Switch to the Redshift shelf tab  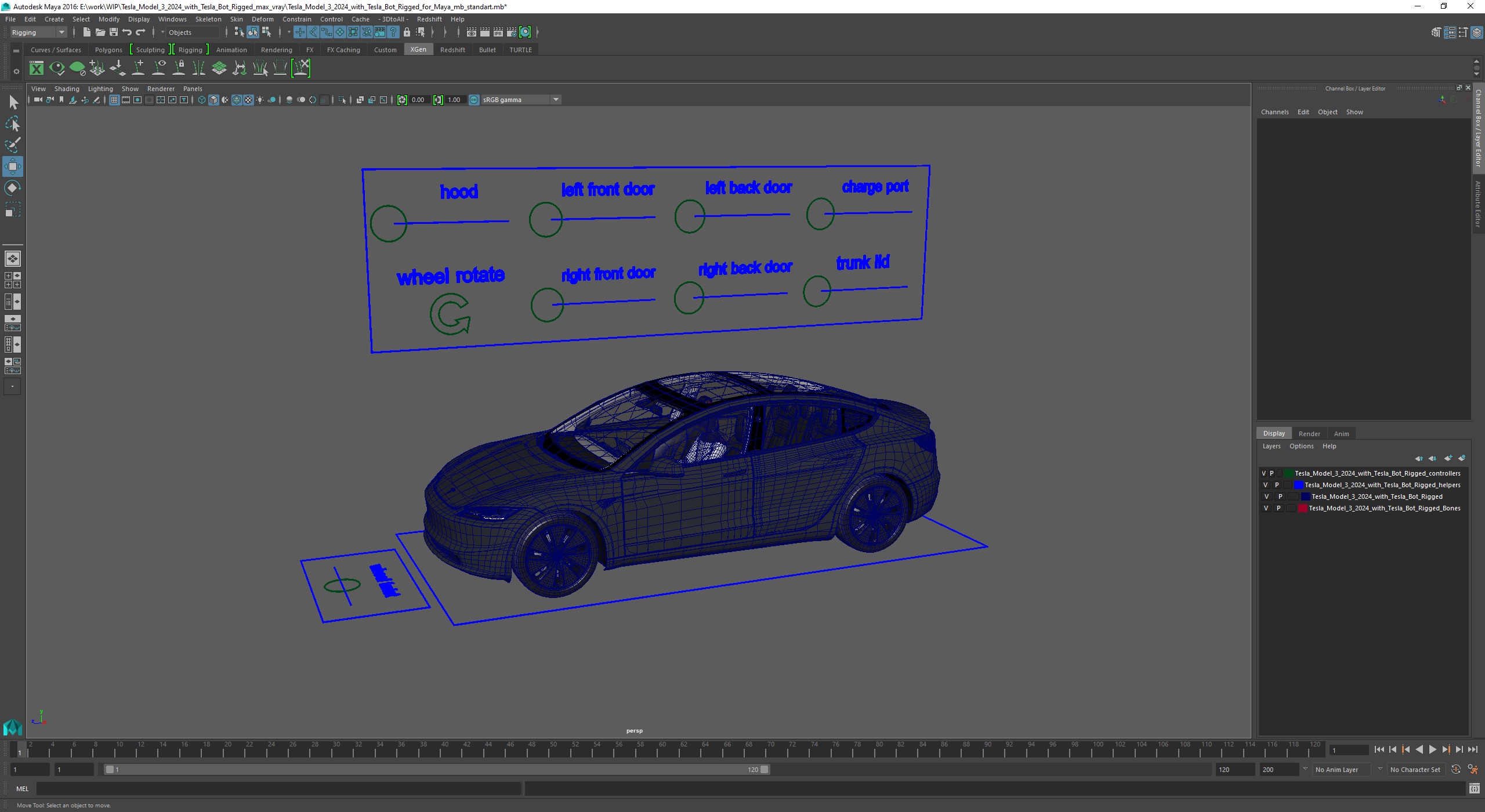(x=452, y=50)
